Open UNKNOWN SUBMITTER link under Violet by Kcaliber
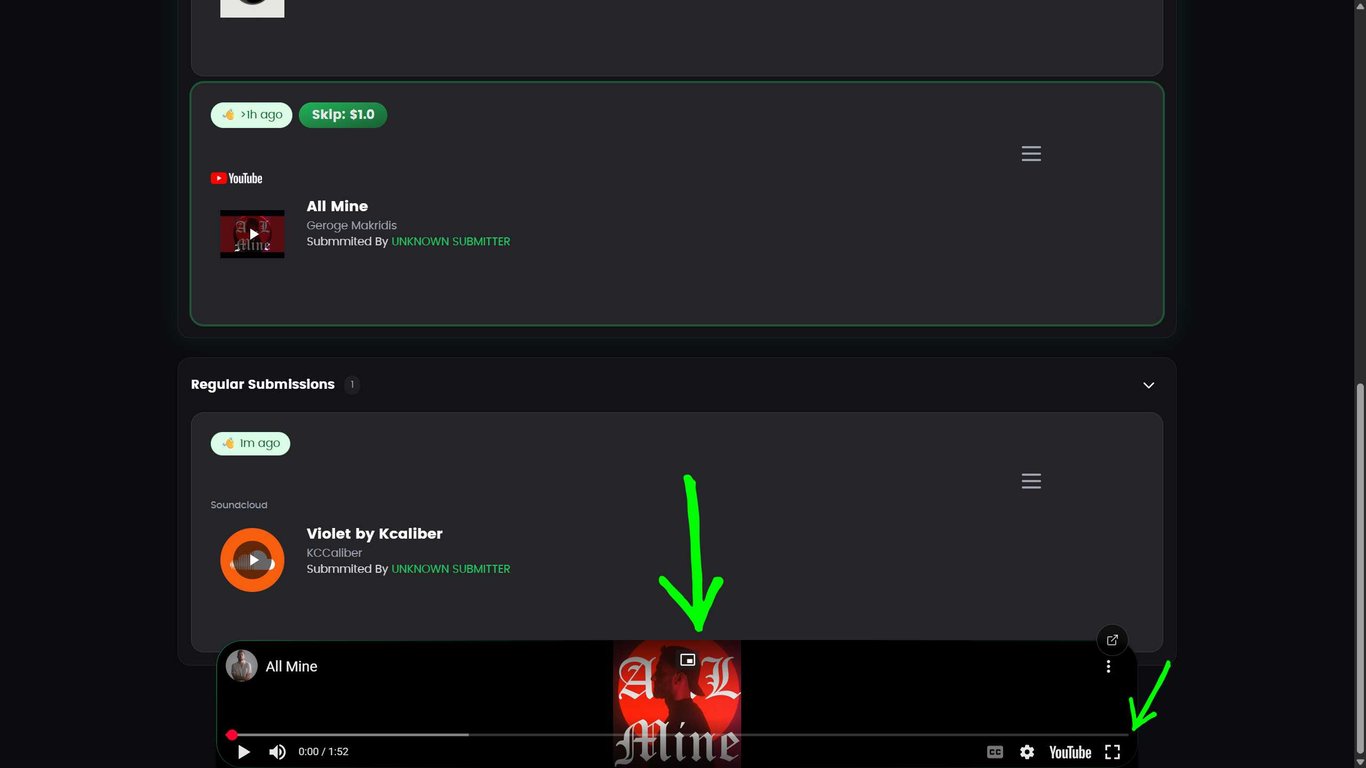1366x768 pixels. coord(451,569)
